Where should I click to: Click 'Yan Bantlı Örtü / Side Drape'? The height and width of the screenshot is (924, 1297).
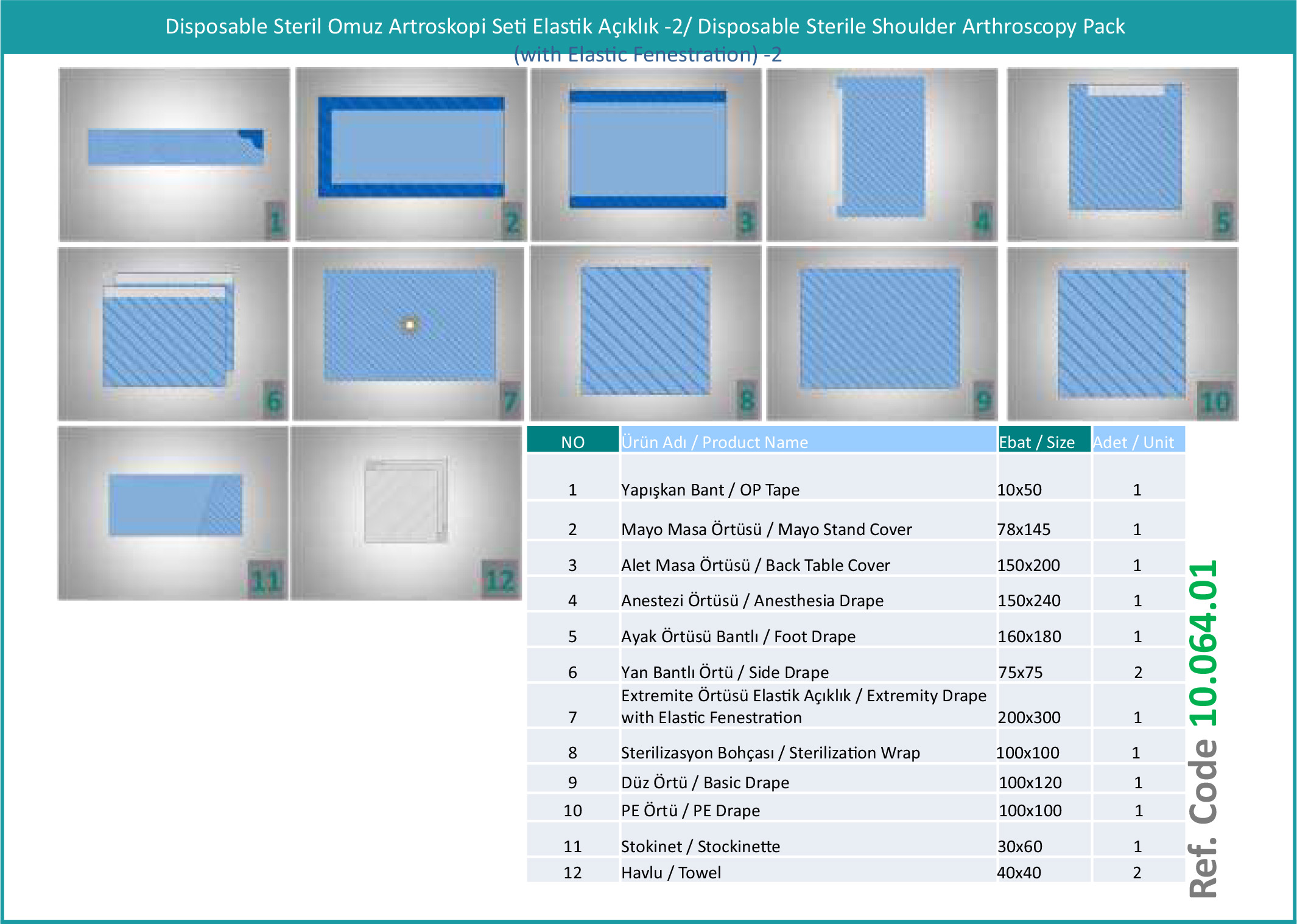click(x=725, y=672)
